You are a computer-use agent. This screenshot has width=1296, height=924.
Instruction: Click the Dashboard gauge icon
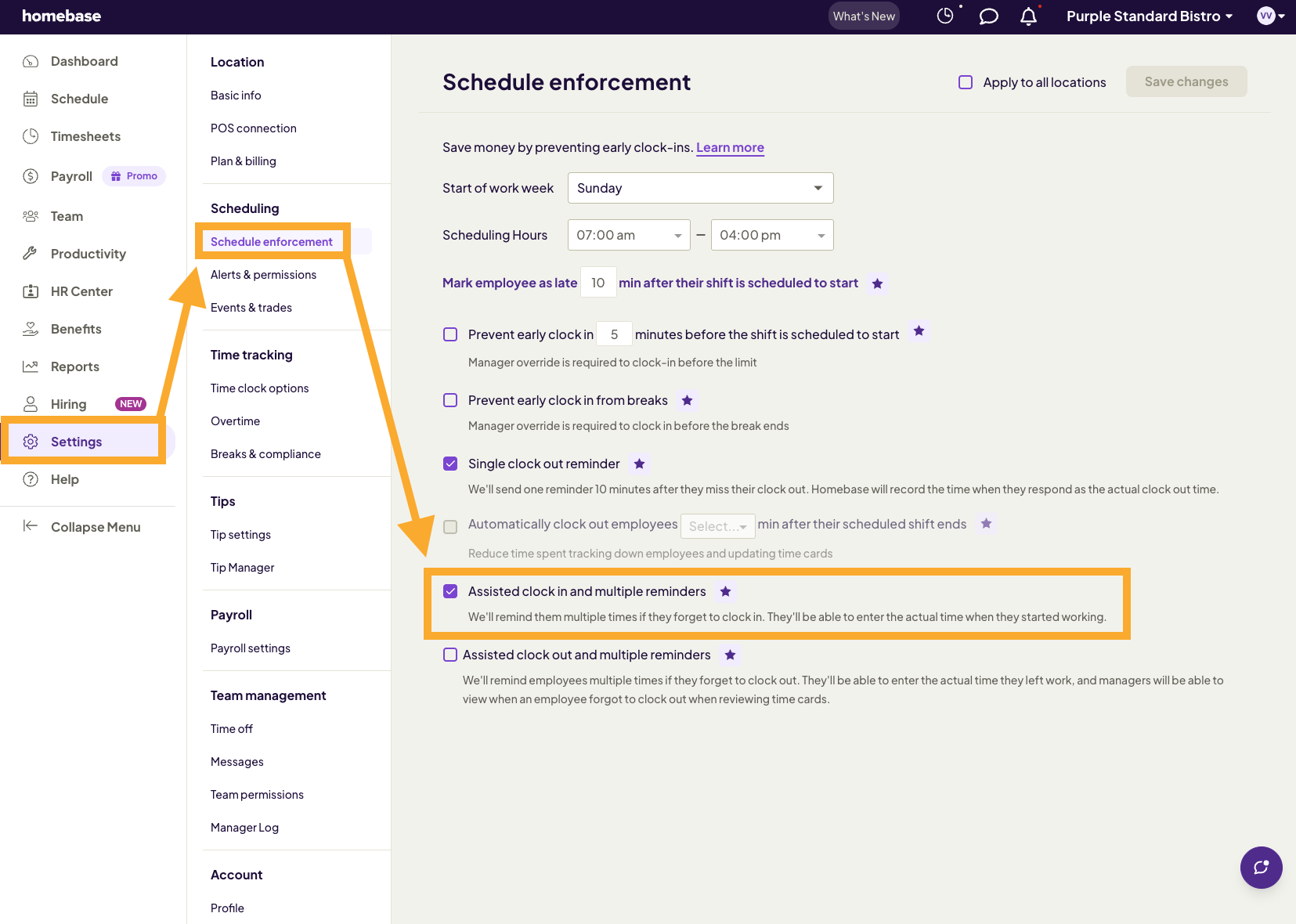click(x=31, y=61)
